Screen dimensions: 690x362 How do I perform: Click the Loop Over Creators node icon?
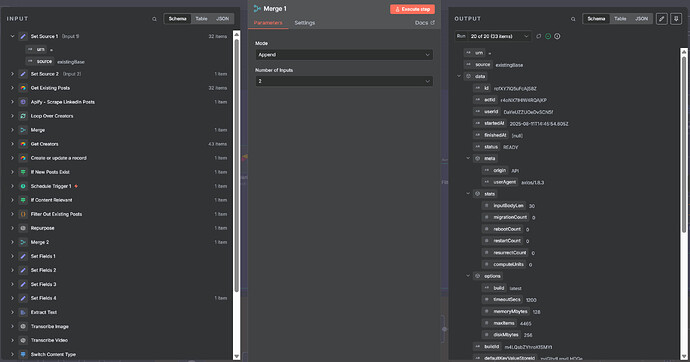point(23,116)
